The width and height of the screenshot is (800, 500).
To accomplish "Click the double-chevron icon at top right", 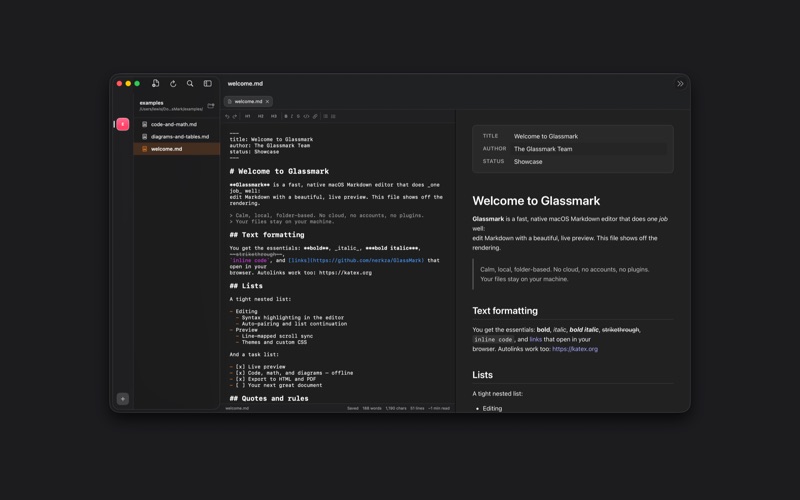I will tap(680, 84).
